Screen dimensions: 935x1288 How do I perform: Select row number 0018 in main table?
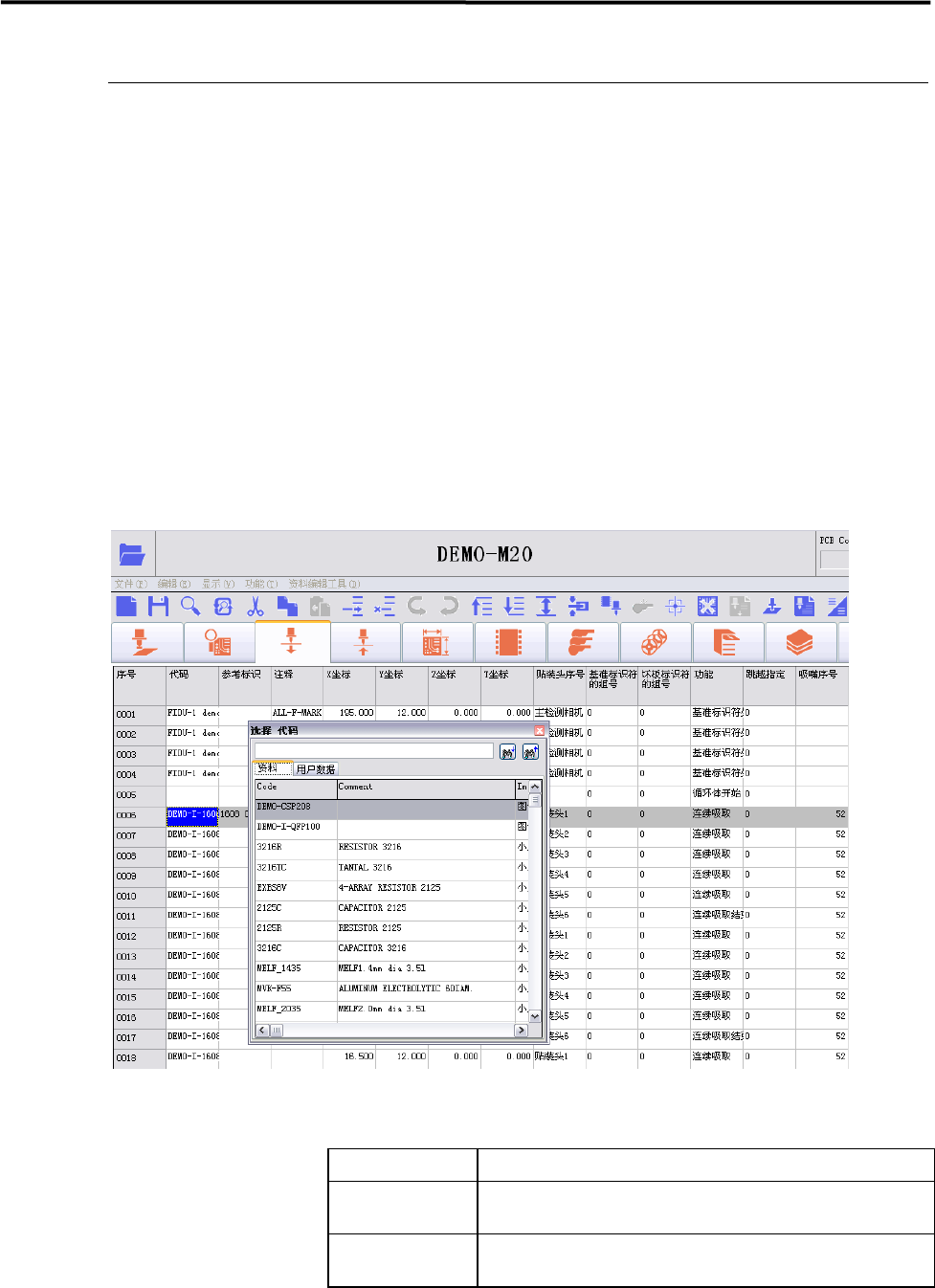click(139, 1057)
